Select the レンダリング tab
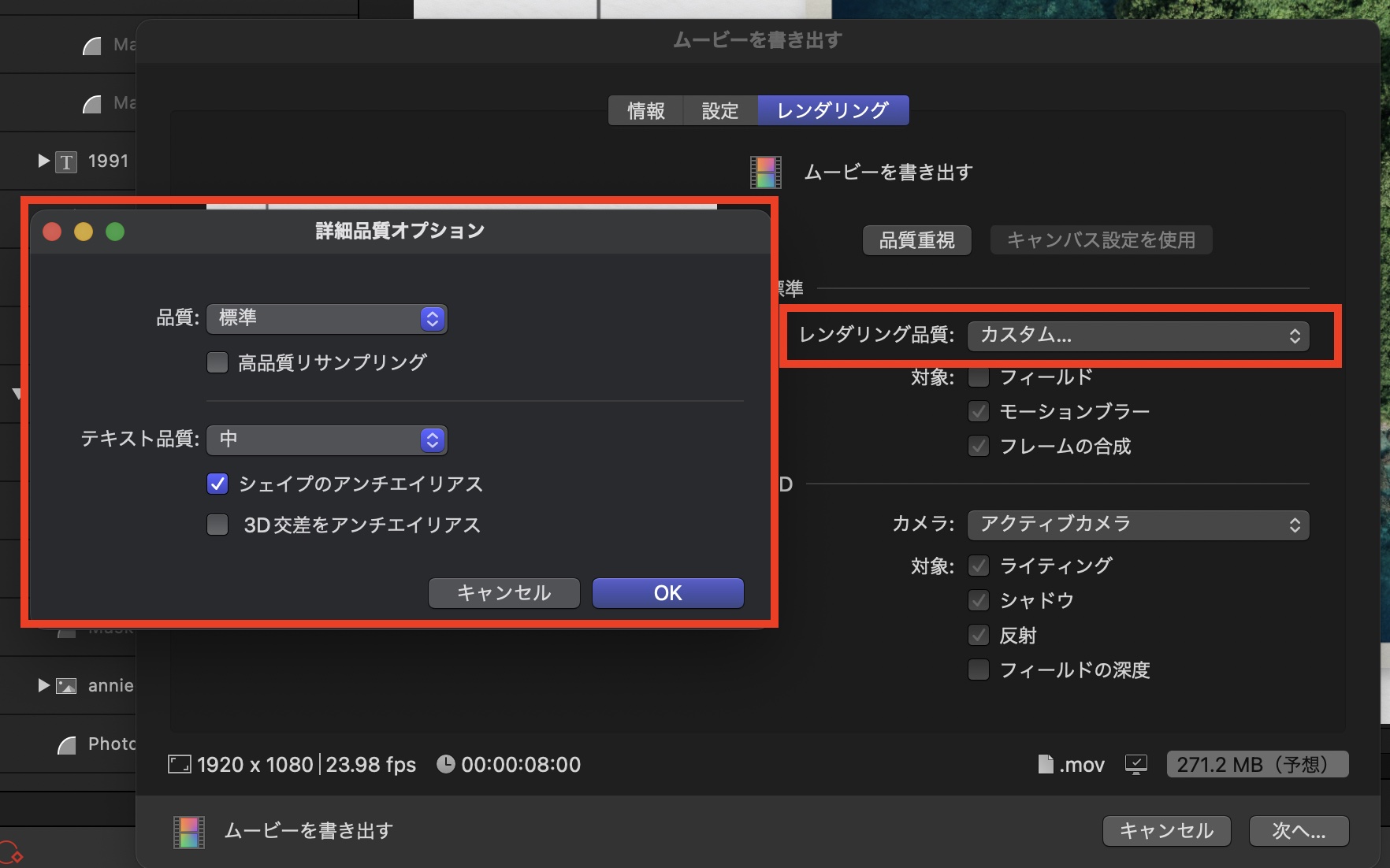The width and height of the screenshot is (1390, 868). [x=833, y=111]
